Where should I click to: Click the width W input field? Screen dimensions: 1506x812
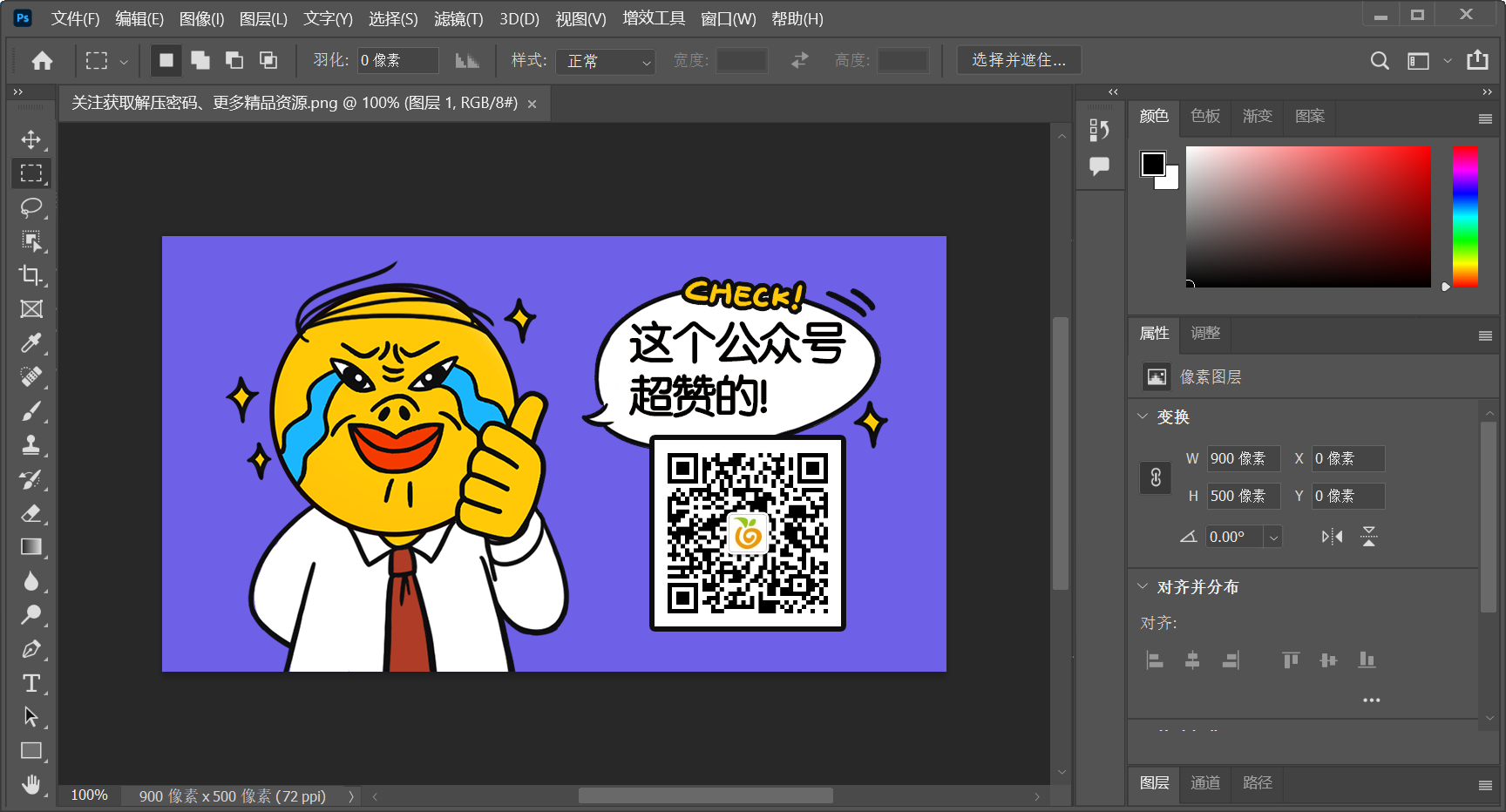1243,458
